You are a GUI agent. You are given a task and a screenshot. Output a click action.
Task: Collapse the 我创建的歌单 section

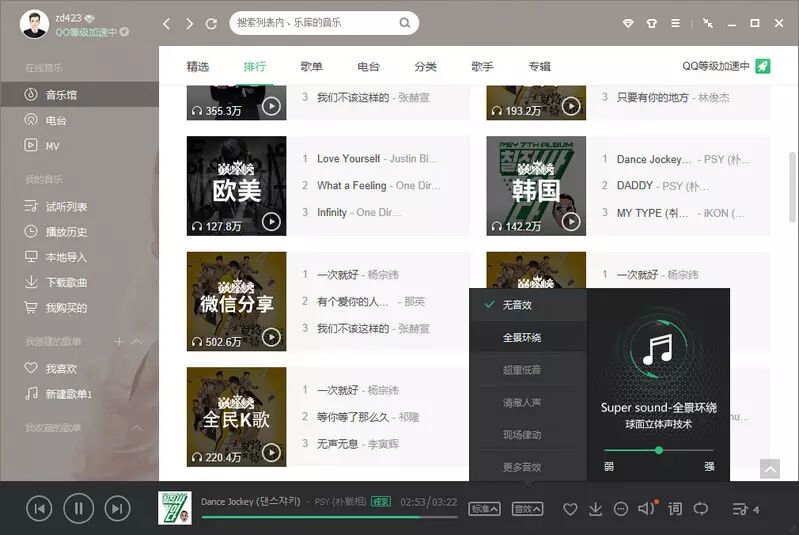point(137,341)
